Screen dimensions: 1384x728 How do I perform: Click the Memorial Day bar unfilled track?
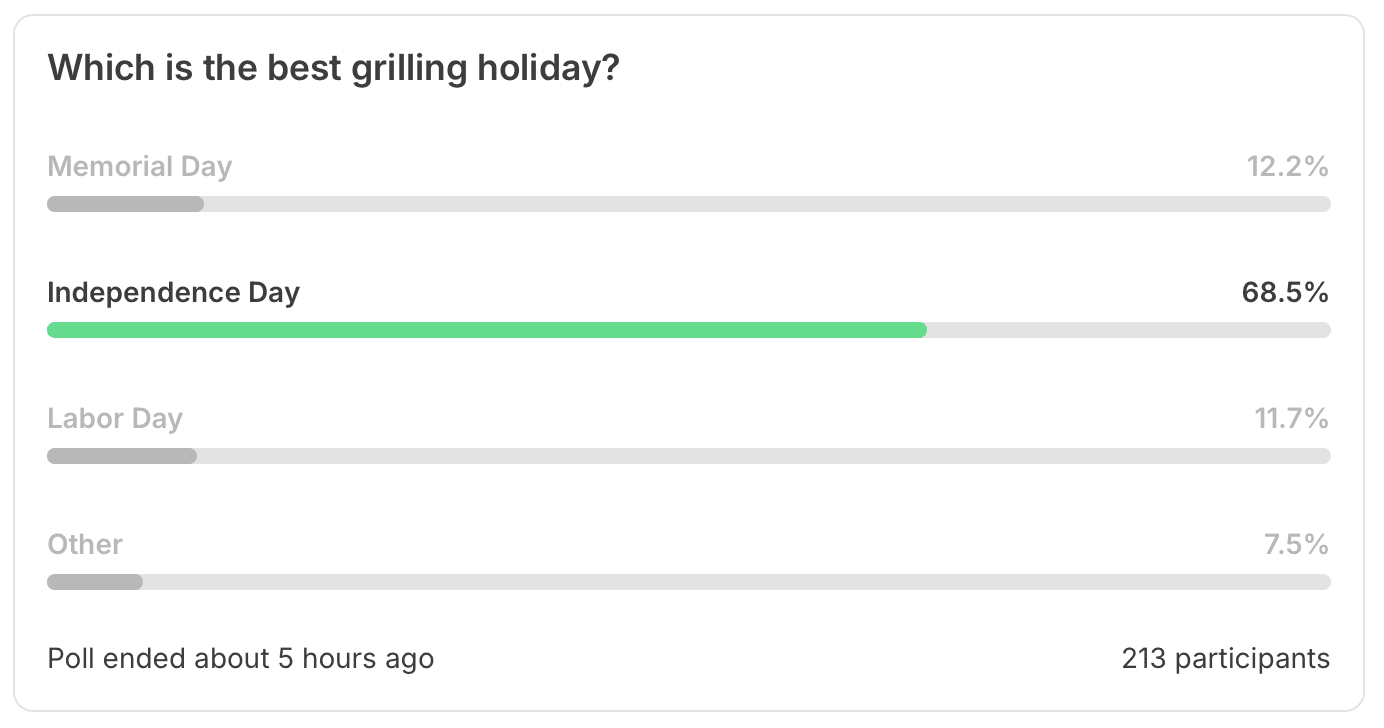coord(767,204)
